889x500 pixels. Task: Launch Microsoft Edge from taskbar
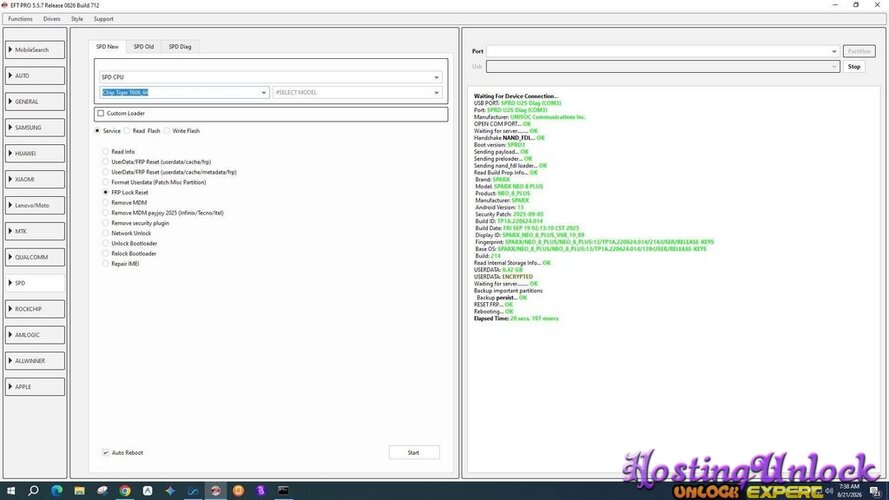tap(57, 490)
